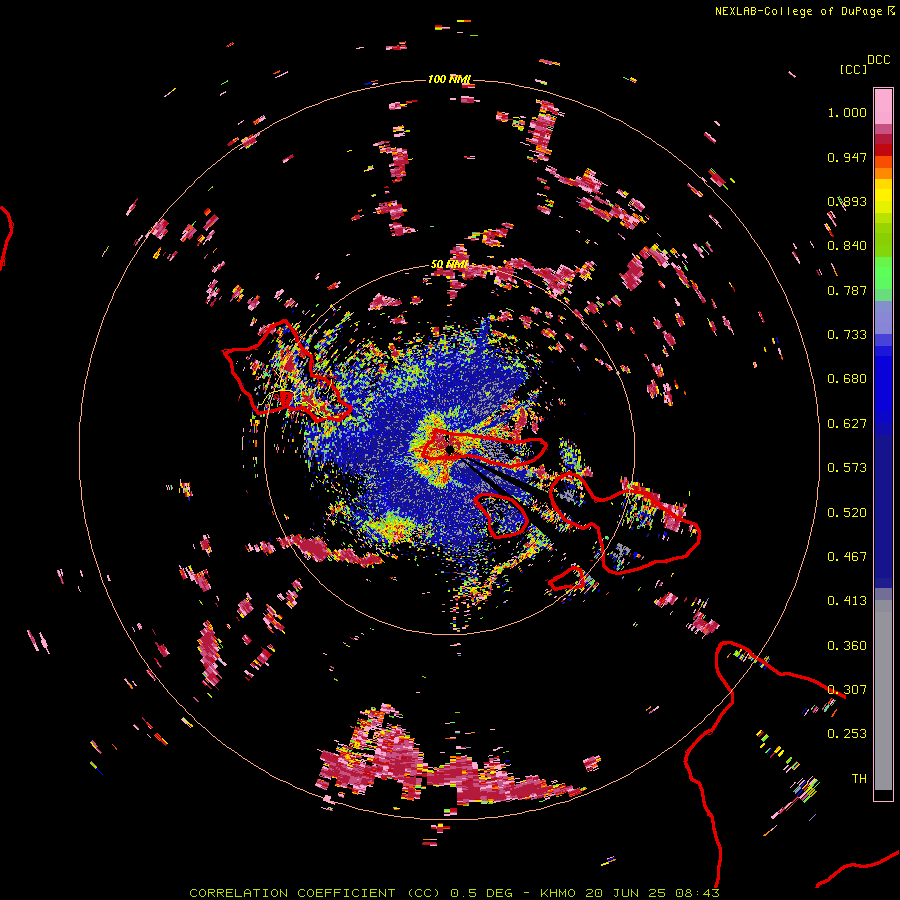Click the 0.893 legend value
The height and width of the screenshot is (900, 900).
(847, 201)
